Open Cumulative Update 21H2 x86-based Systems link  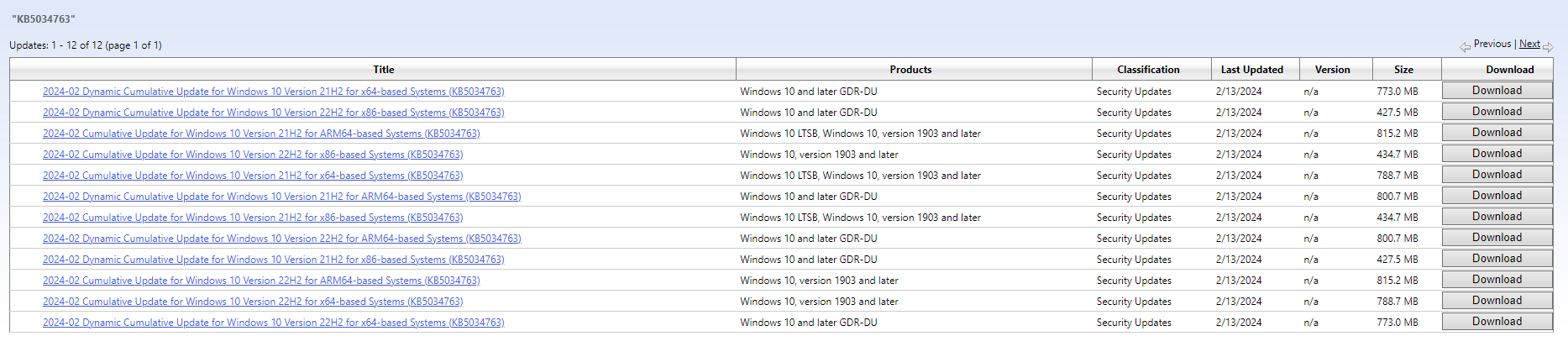[253, 218]
